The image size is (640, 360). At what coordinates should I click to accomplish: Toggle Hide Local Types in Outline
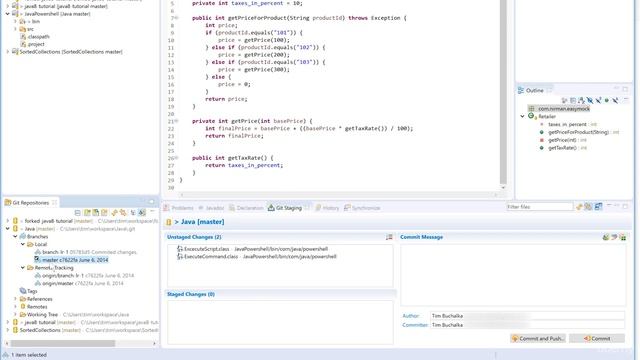[x=615, y=100]
